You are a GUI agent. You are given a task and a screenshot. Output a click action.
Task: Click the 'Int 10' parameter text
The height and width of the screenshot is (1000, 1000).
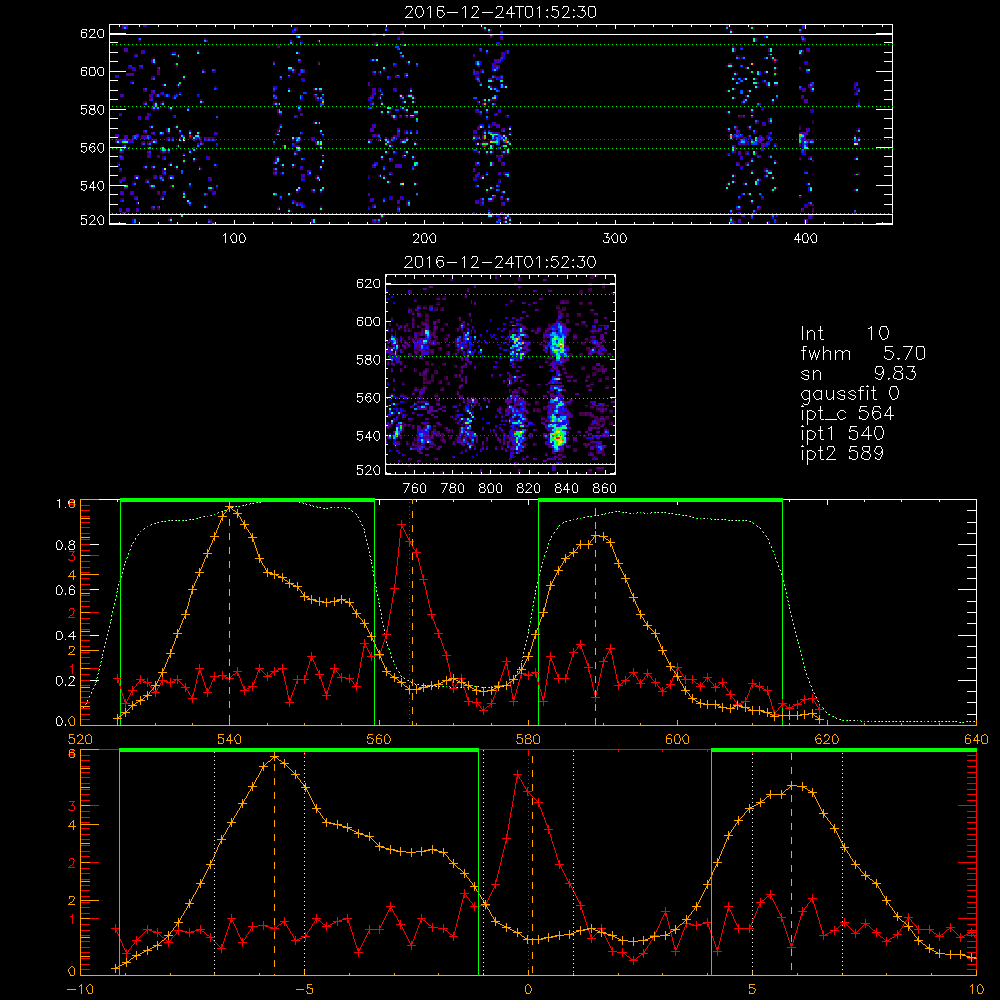tap(845, 334)
